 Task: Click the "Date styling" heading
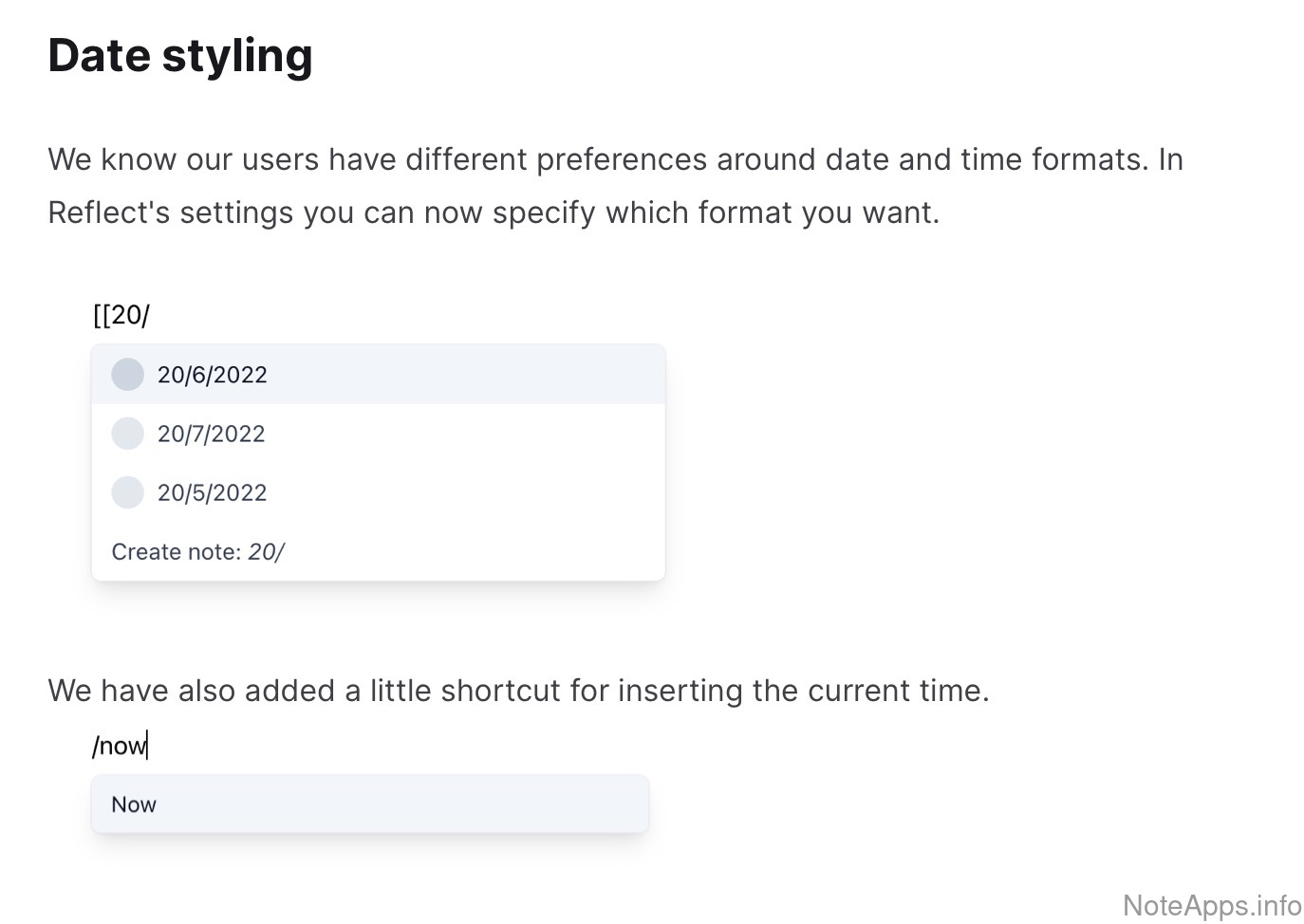coord(180,55)
